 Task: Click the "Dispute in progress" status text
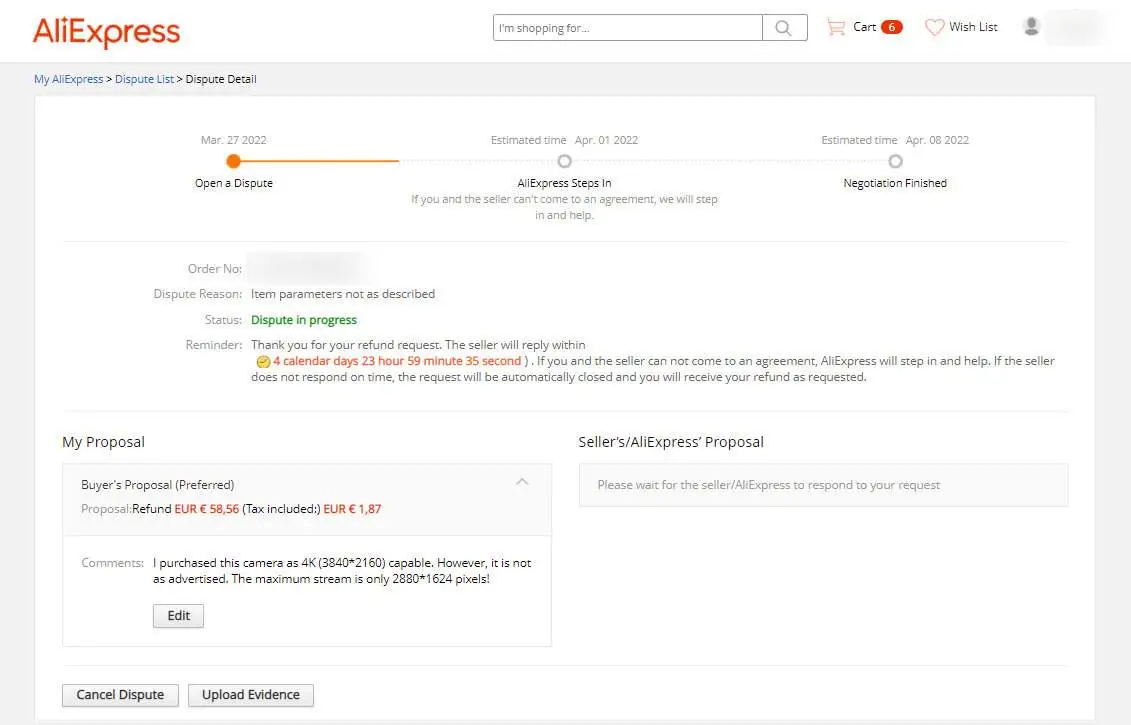(304, 320)
